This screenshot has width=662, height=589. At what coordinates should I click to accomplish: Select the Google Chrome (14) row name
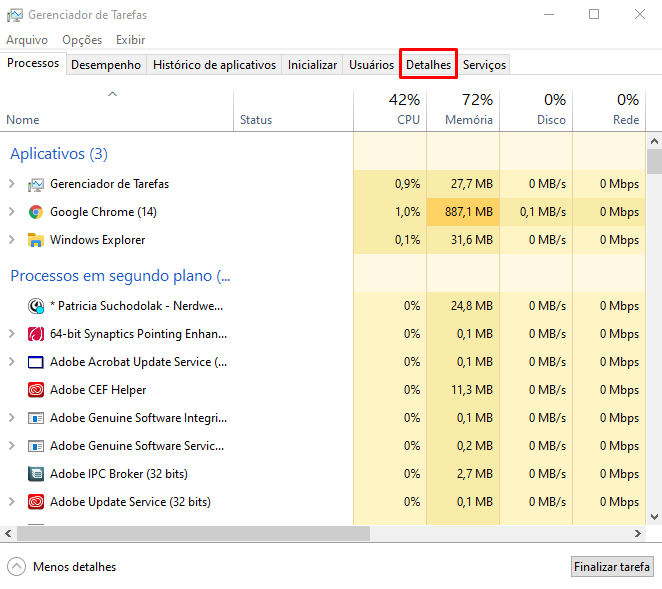[103, 212]
